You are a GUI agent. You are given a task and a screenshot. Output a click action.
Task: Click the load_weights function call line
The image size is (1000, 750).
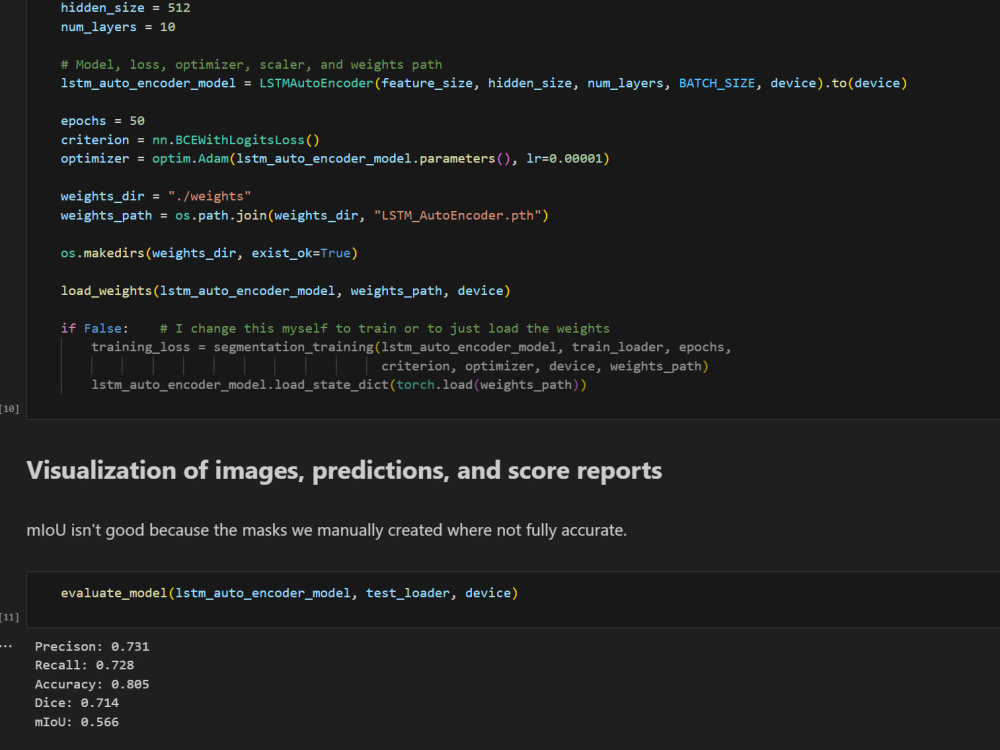pos(286,291)
